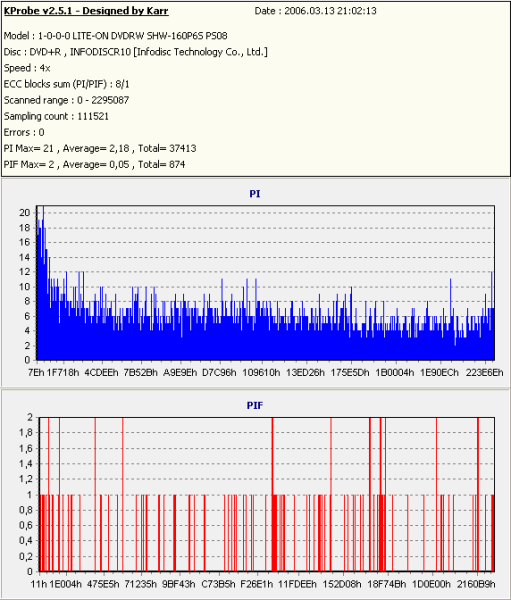Click the PIF spike near F26E1h

tap(273, 494)
